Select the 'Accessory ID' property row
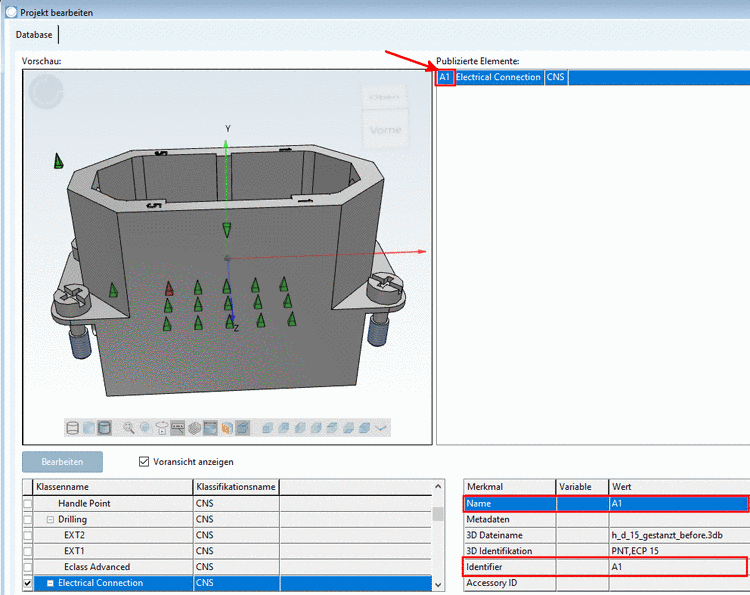 coord(606,583)
